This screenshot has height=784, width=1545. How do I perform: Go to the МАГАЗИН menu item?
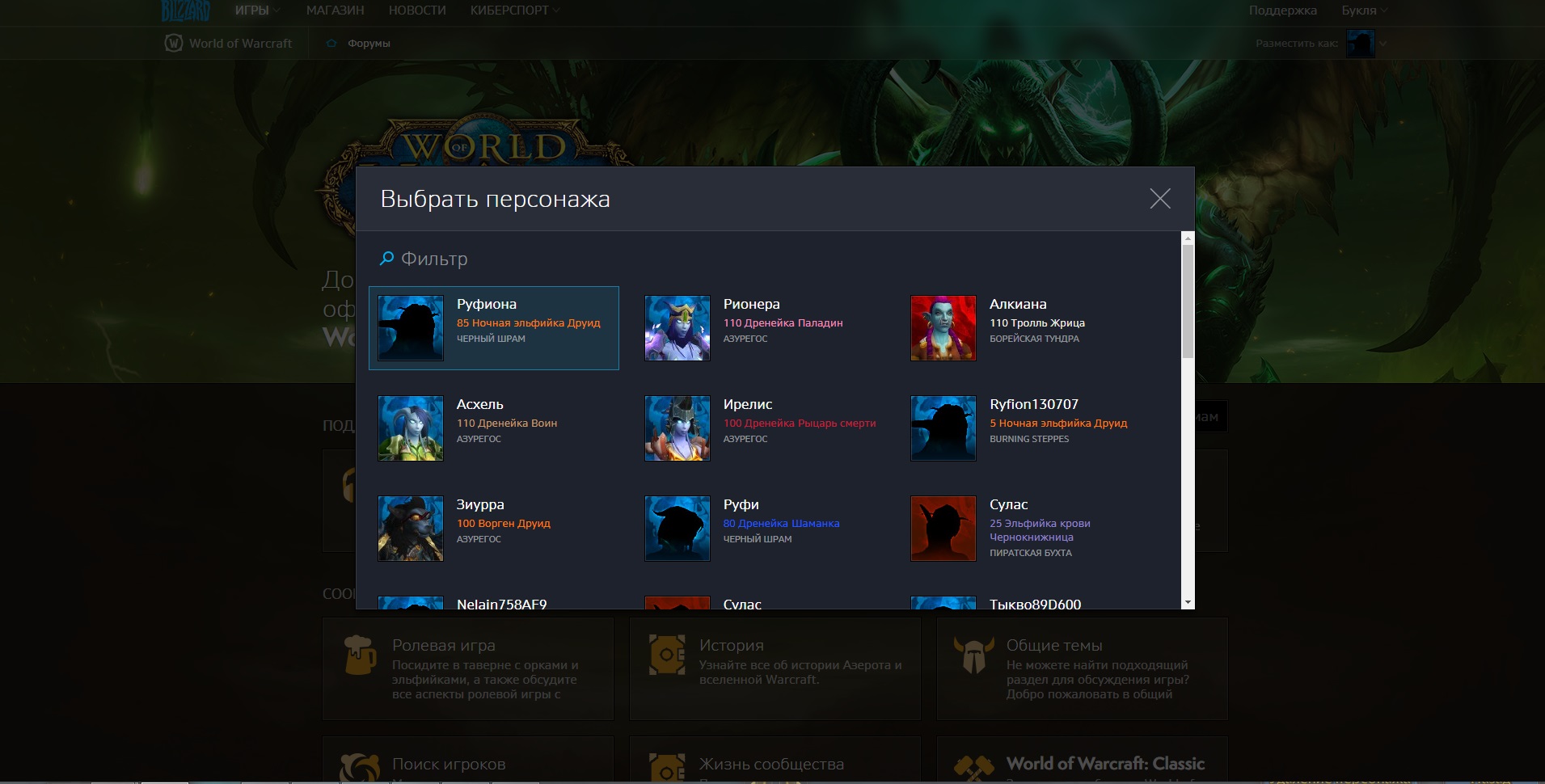tap(335, 11)
